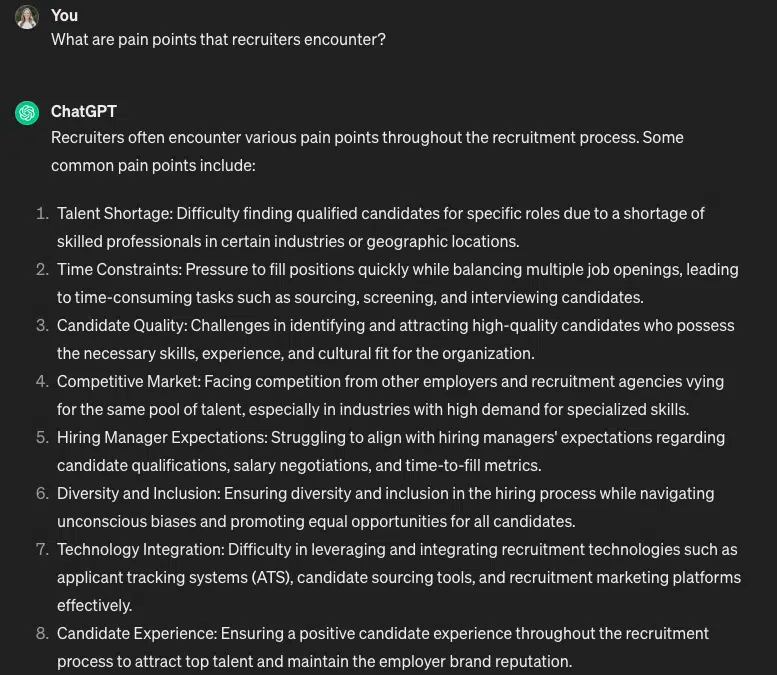The image size is (777, 675).
Task: Click the "applicant tracking systems (ATS)" text
Action: pos(173,577)
